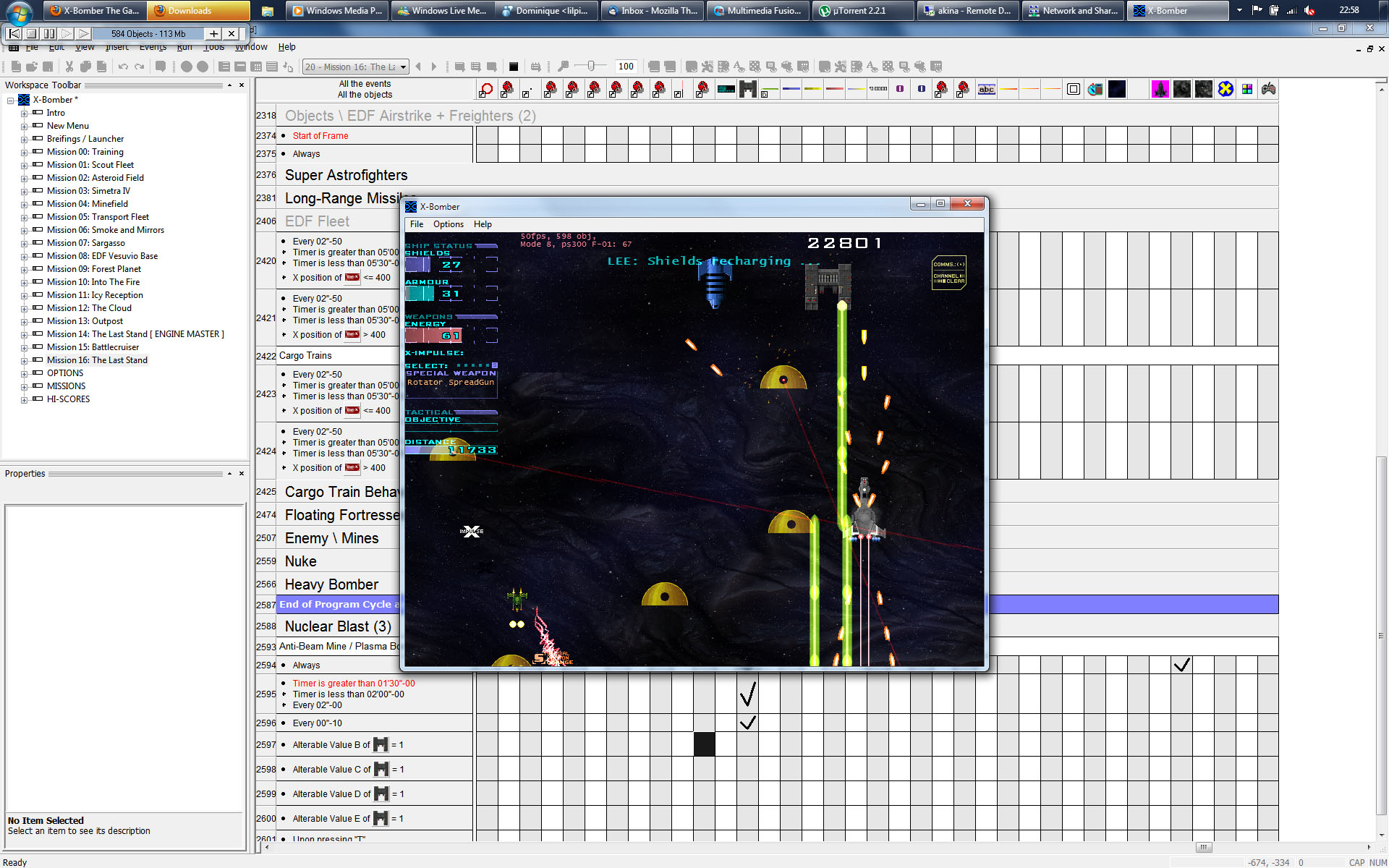Go to the previous frame arrow

[418, 67]
